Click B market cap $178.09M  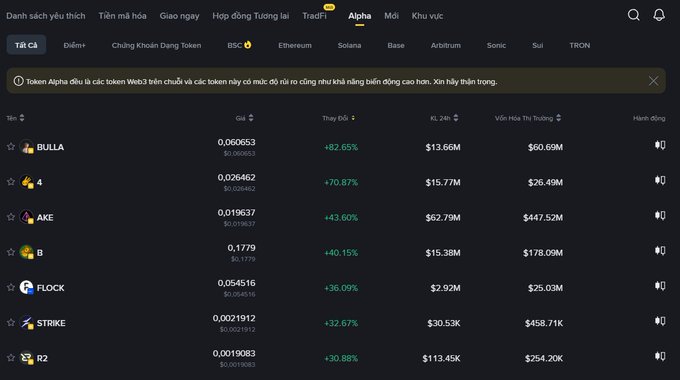click(543, 252)
